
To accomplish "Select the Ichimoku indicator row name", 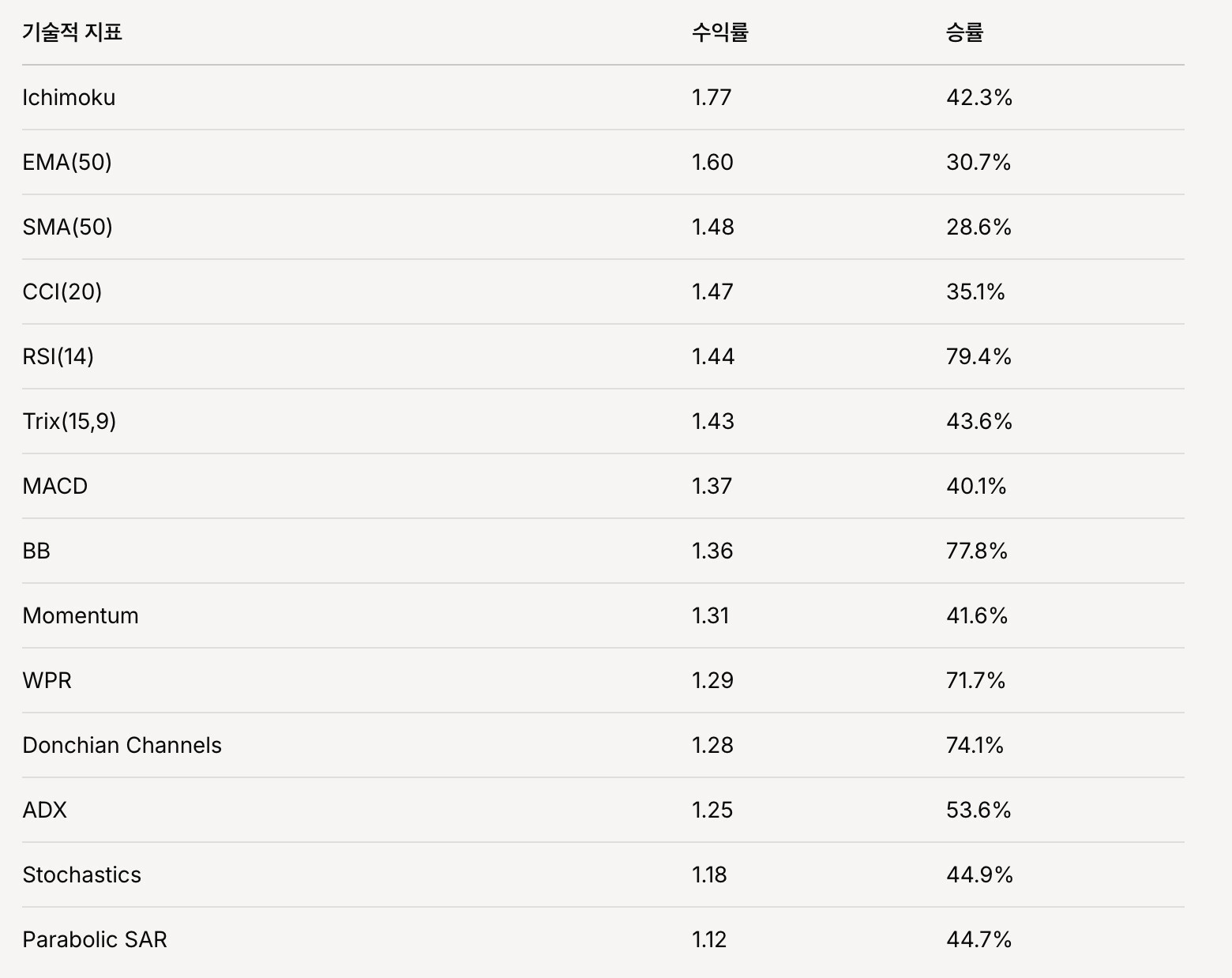I will pos(69,97).
